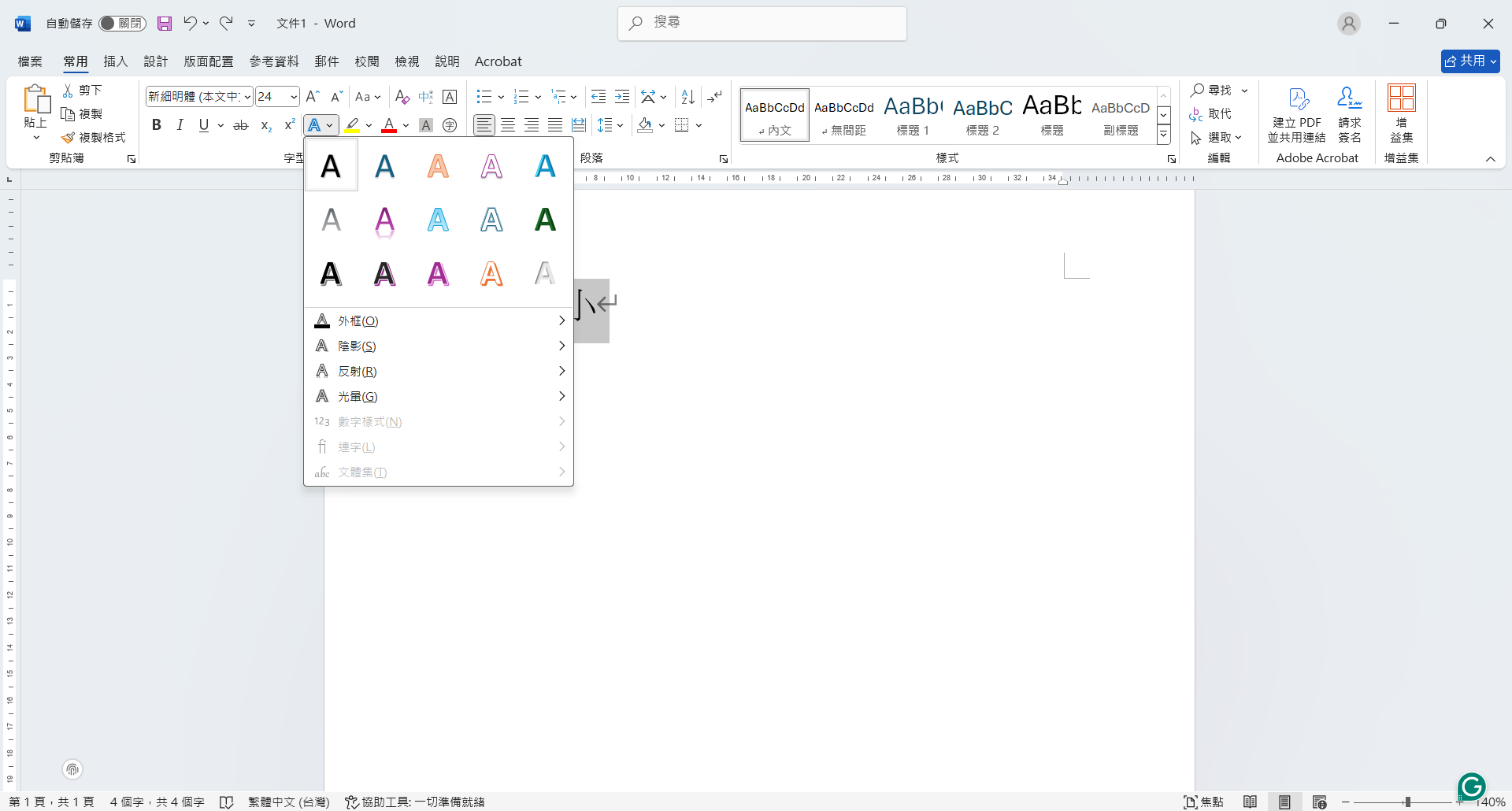This screenshot has width=1512, height=811.
Task: Toggle Bold formatting
Action: (157, 125)
